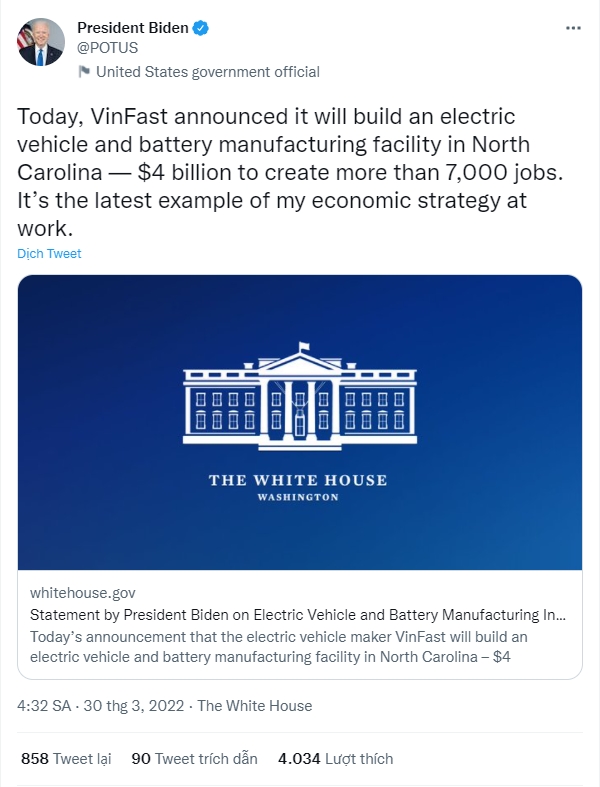Click THE WHITE HOUSE WASHINGTON wordmark
Viewport: 600px width, 787px height.
tap(298, 486)
